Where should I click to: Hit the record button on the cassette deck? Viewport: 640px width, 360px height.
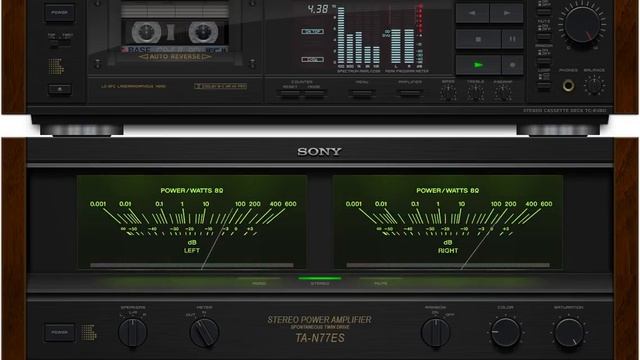(x=512, y=65)
